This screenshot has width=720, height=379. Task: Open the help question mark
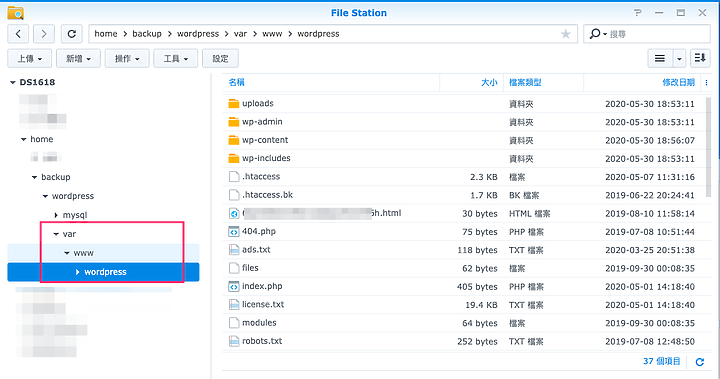coord(637,13)
